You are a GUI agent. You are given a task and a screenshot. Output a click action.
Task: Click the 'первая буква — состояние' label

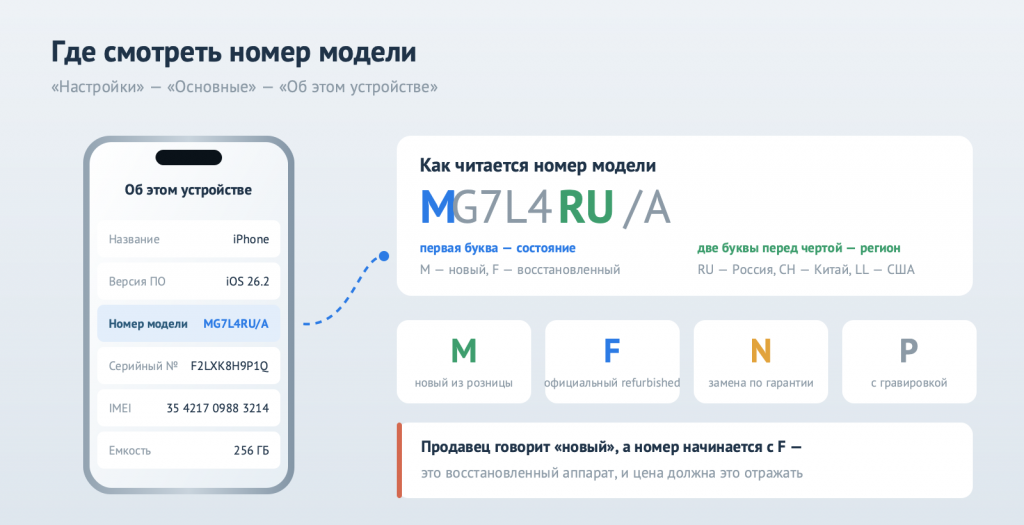tap(498, 248)
